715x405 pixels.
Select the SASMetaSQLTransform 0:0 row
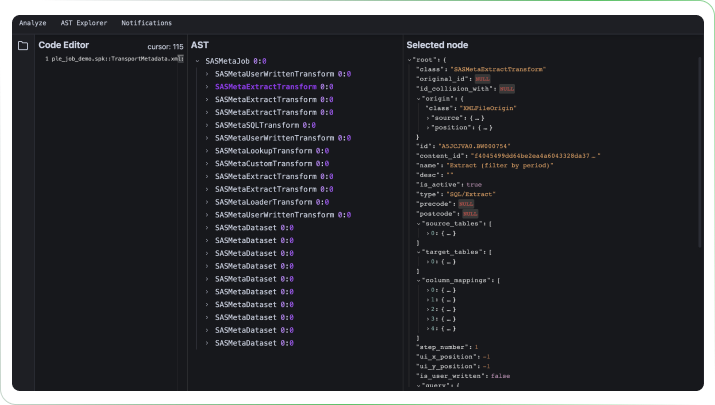click(x=265, y=125)
